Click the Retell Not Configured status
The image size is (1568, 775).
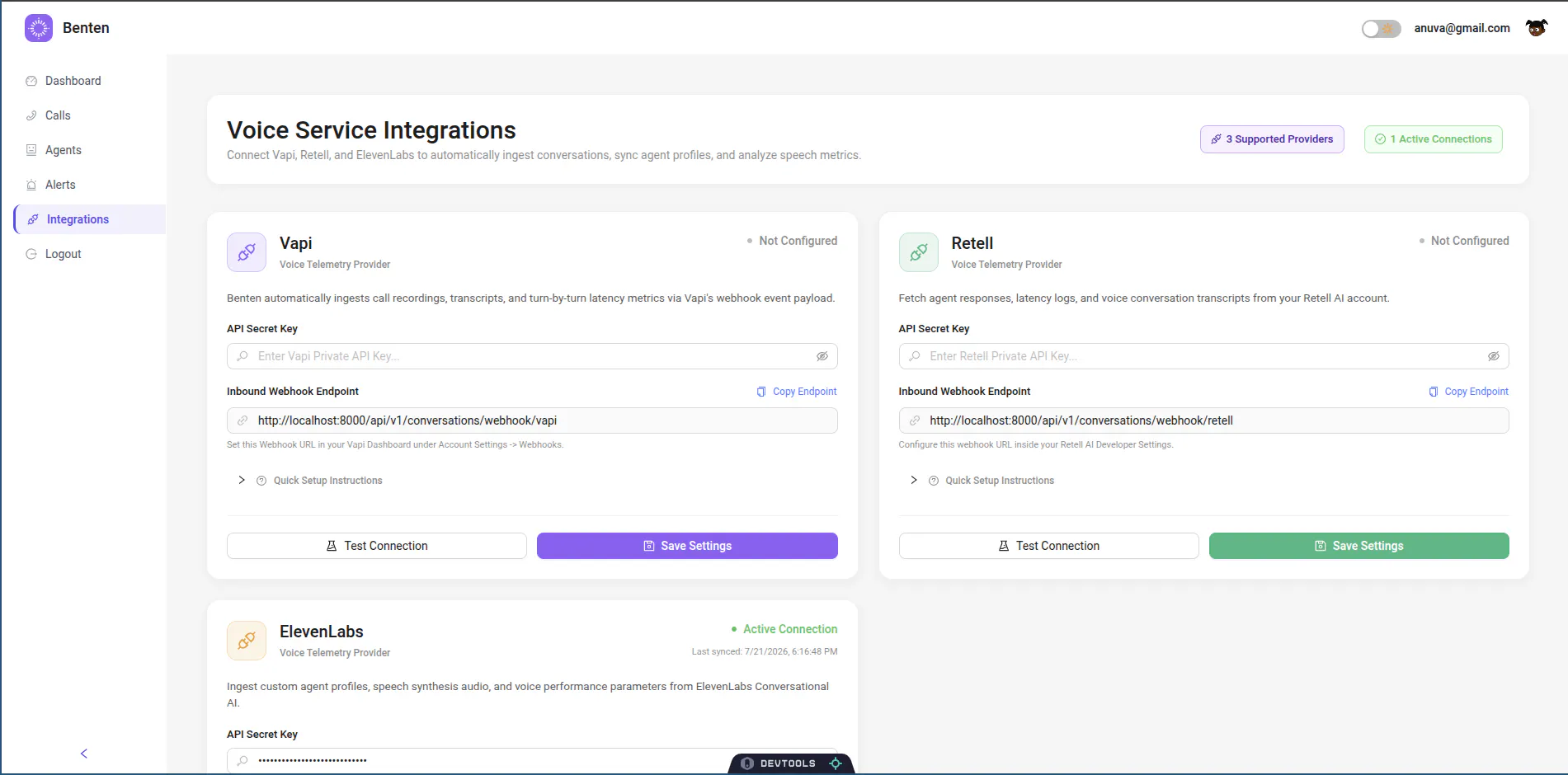pos(1464,241)
